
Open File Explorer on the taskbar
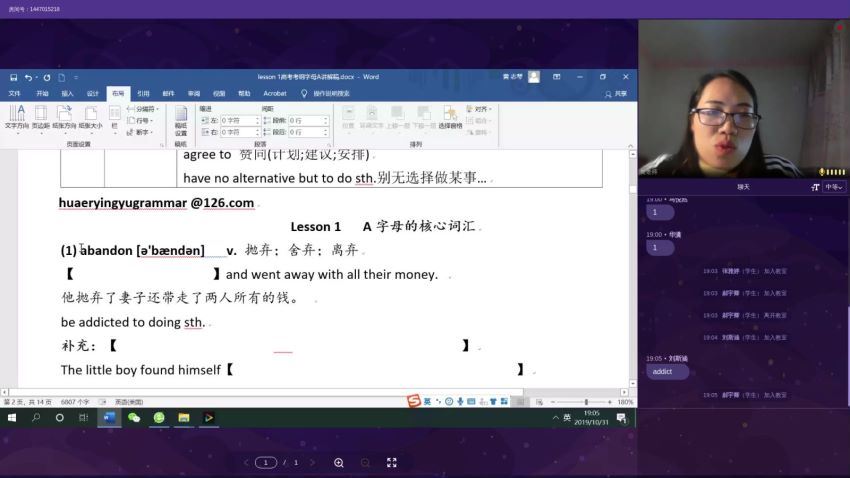pos(184,417)
